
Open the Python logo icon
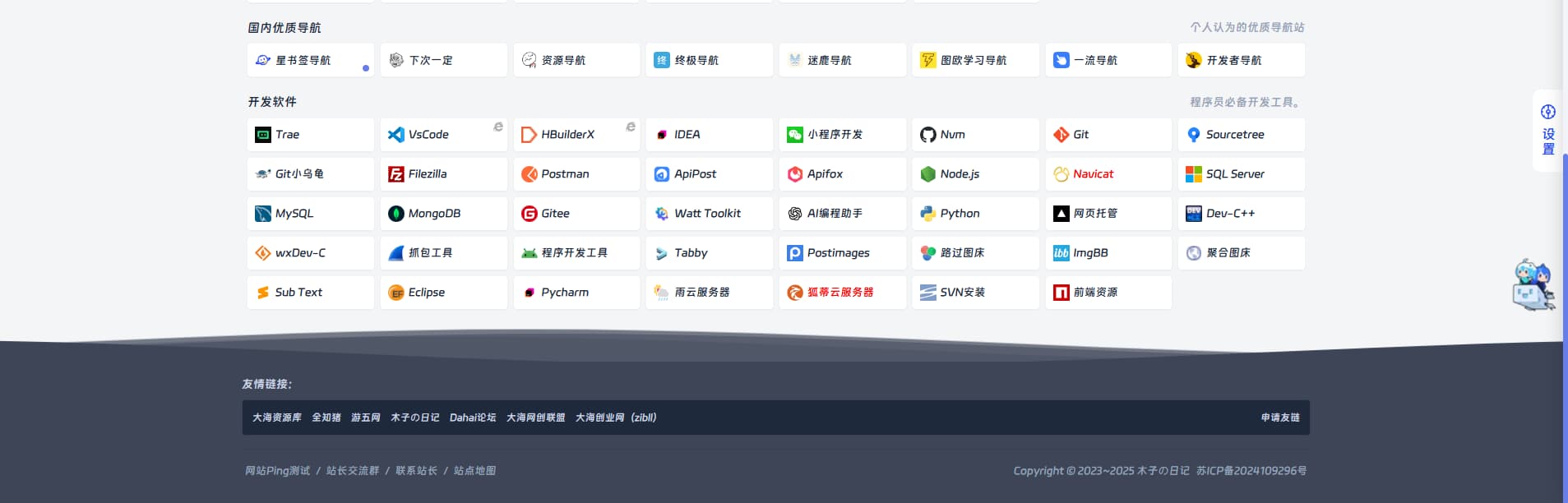[x=928, y=214]
